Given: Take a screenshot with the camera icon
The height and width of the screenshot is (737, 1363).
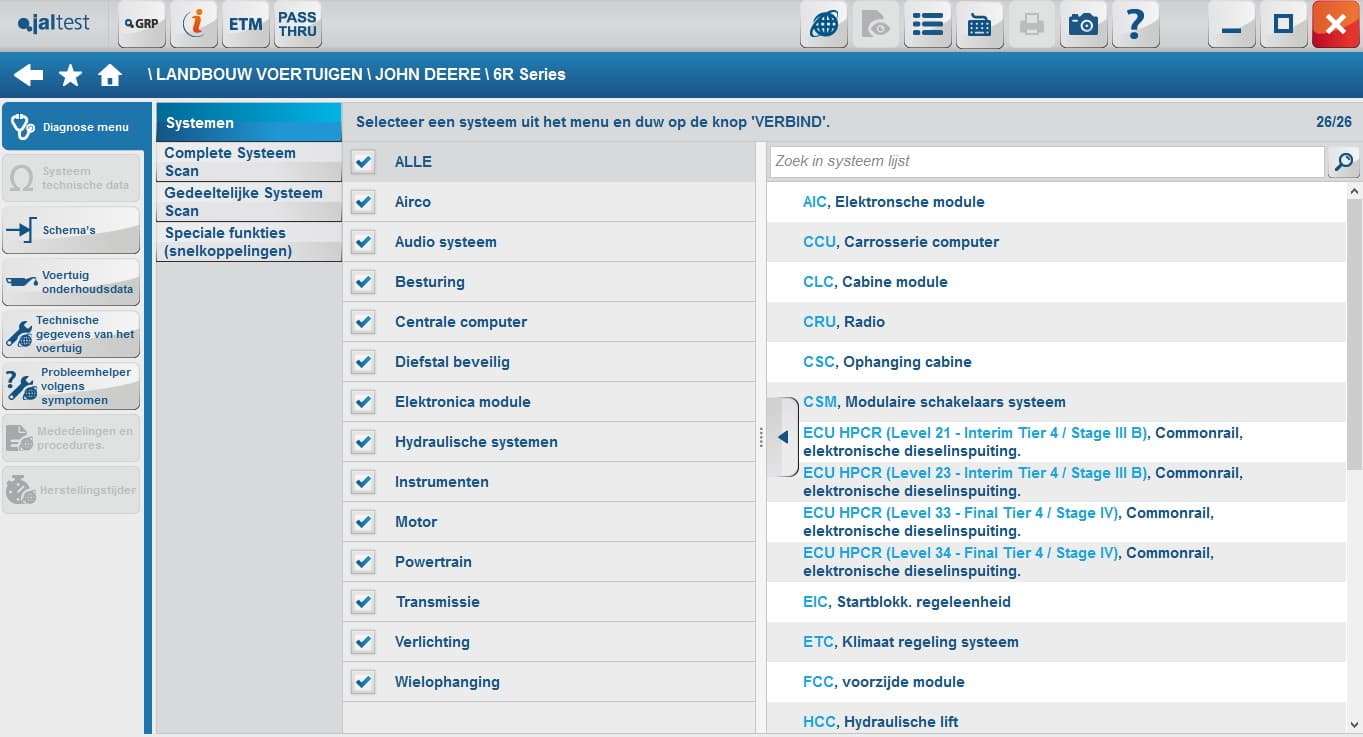Looking at the screenshot, I should click(1083, 25).
